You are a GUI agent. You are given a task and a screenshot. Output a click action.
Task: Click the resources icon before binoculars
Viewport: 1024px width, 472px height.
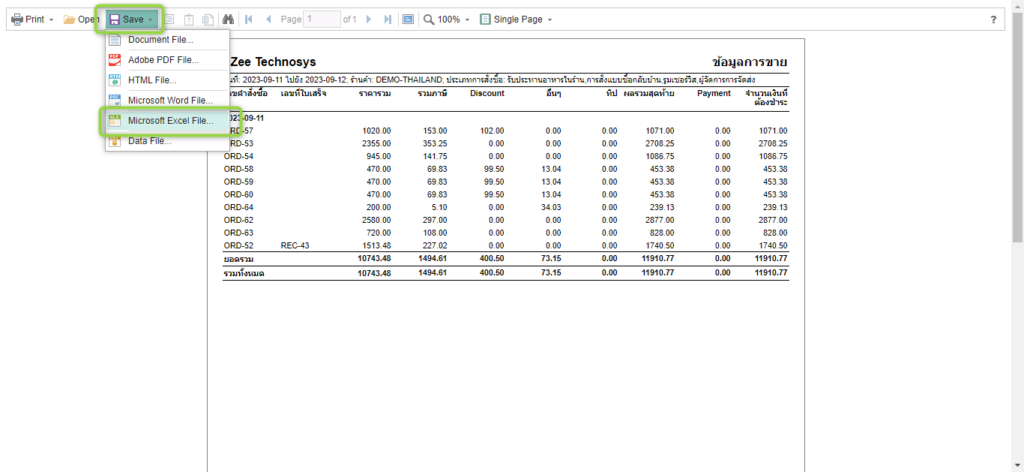pos(208,20)
